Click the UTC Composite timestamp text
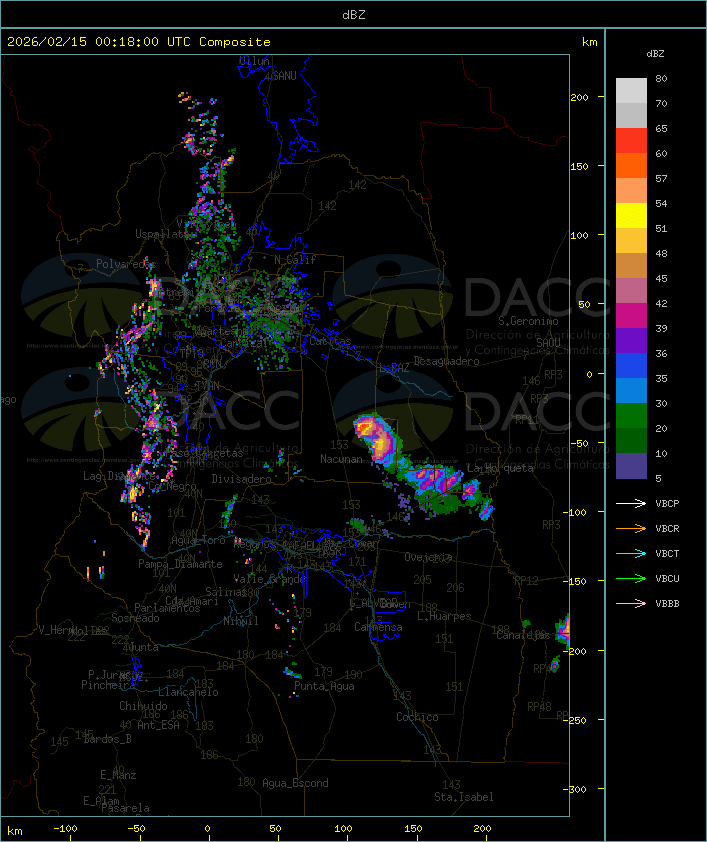This screenshot has height=842, width=707. pos(139,42)
